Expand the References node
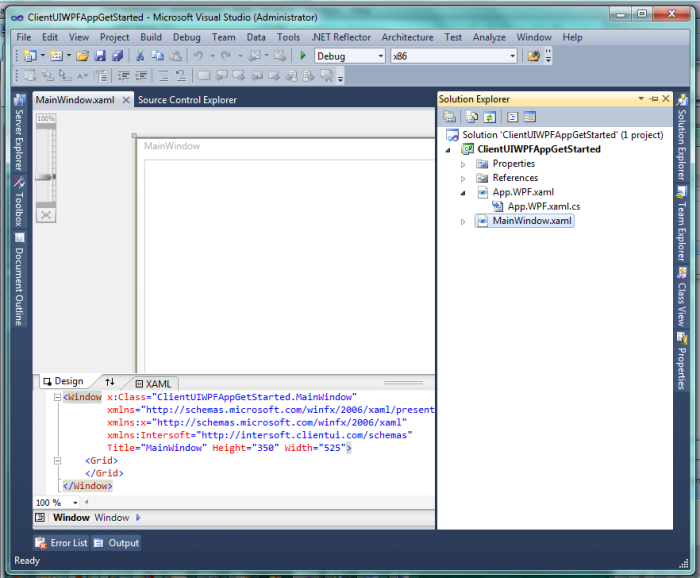The width and height of the screenshot is (700, 578). pos(463,179)
